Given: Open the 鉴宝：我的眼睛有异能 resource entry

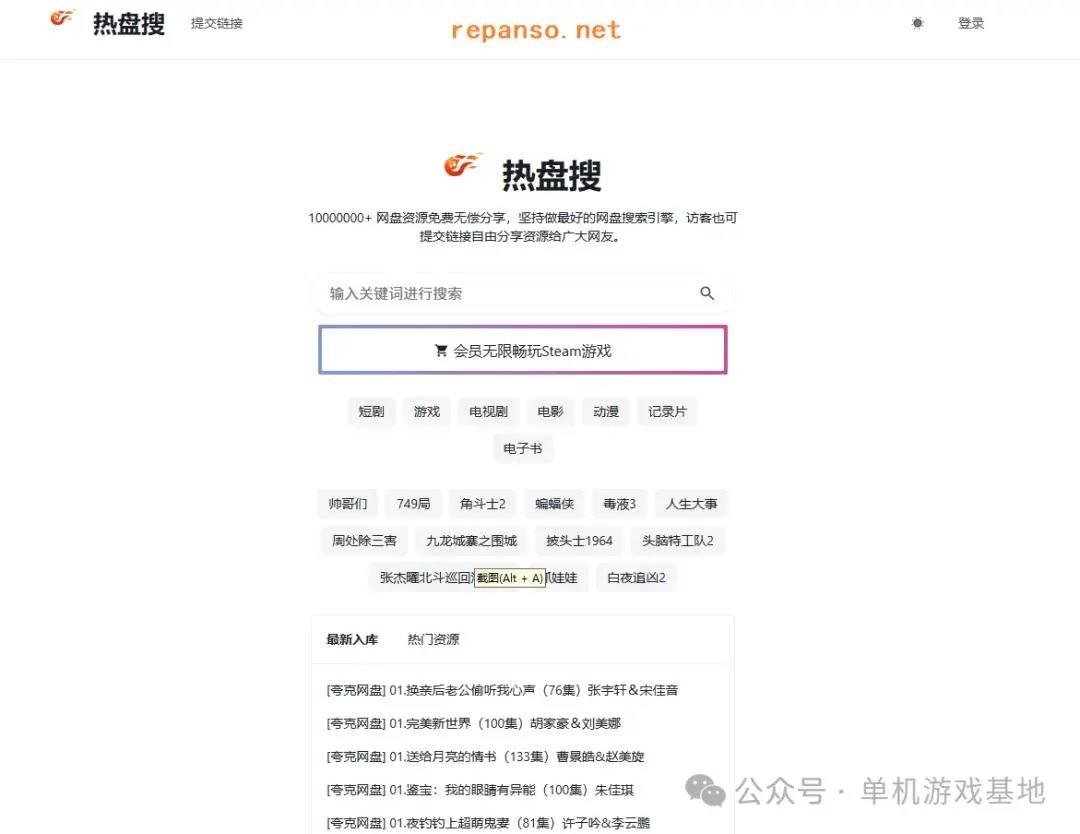Looking at the screenshot, I should (x=480, y=790).
